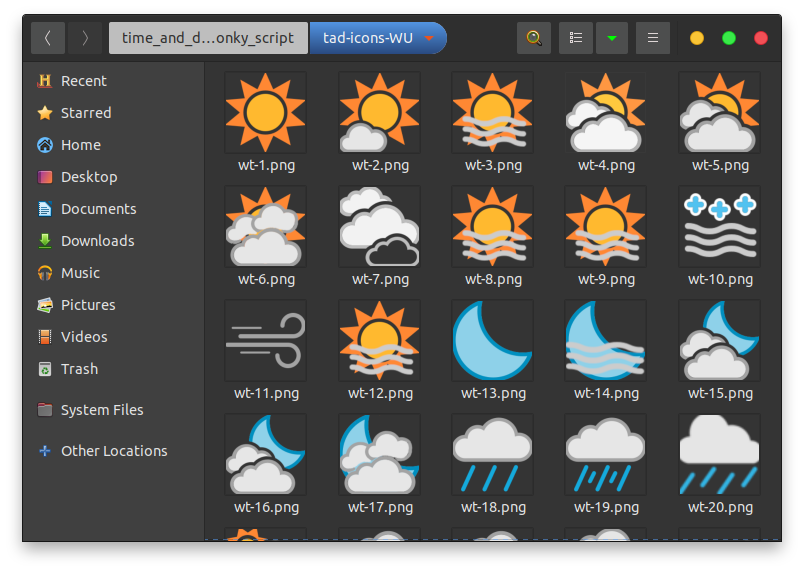Viewport: 804px width, 572px height.
Task: Expand the green view options dropdown arrow
Action: (x=612, y=38)
